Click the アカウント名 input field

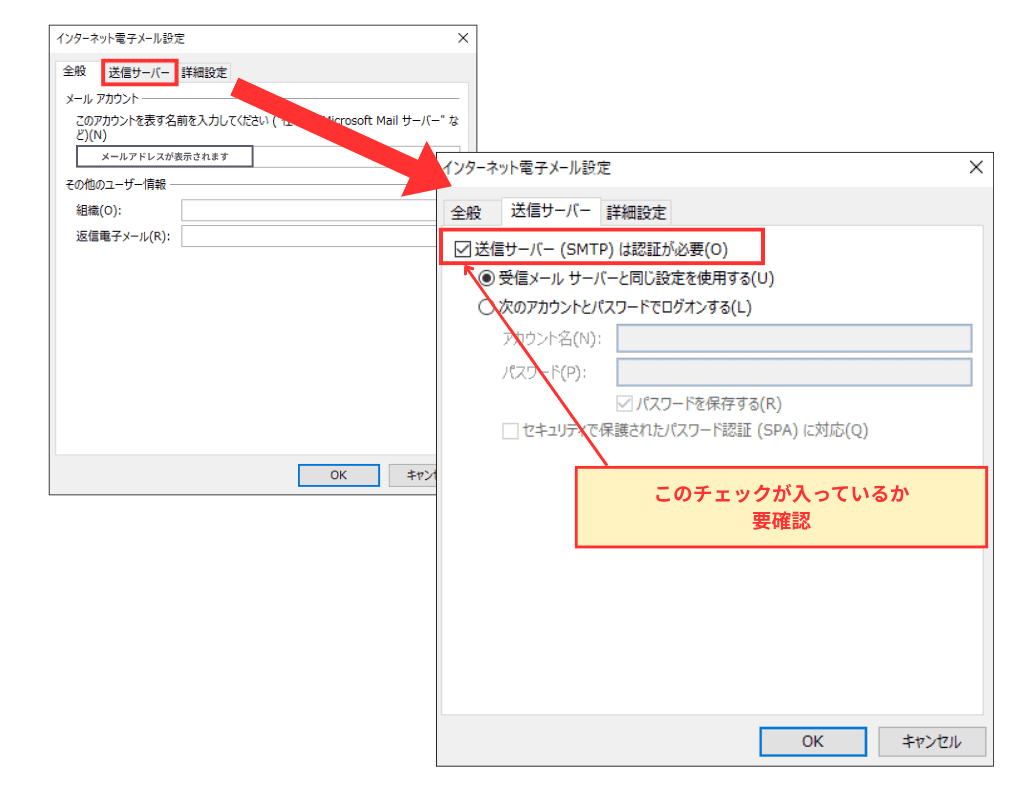794,339
